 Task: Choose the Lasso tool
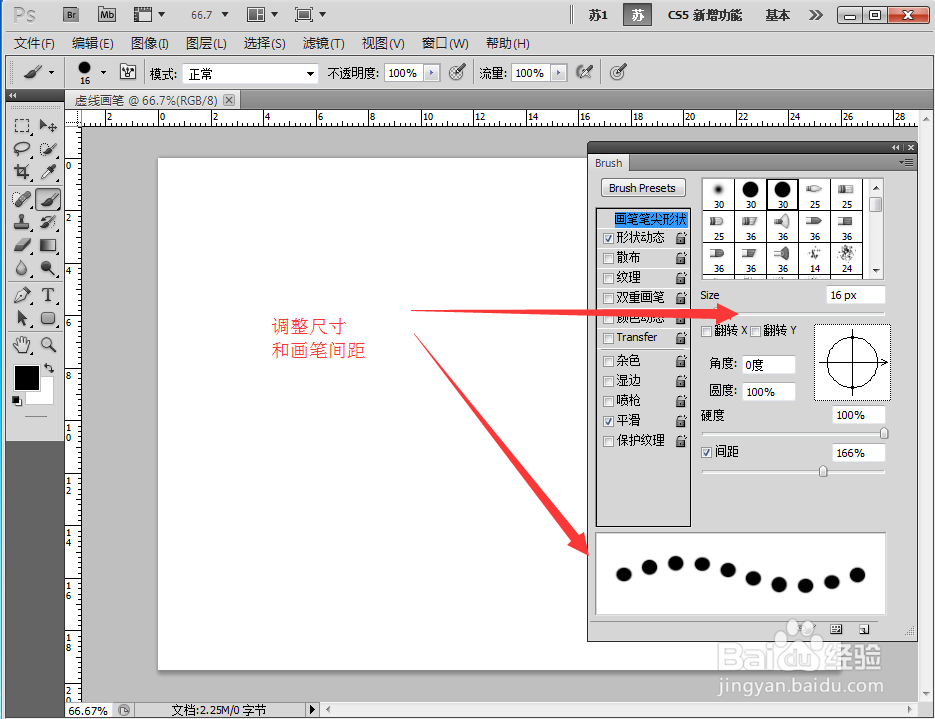(22, 149)
